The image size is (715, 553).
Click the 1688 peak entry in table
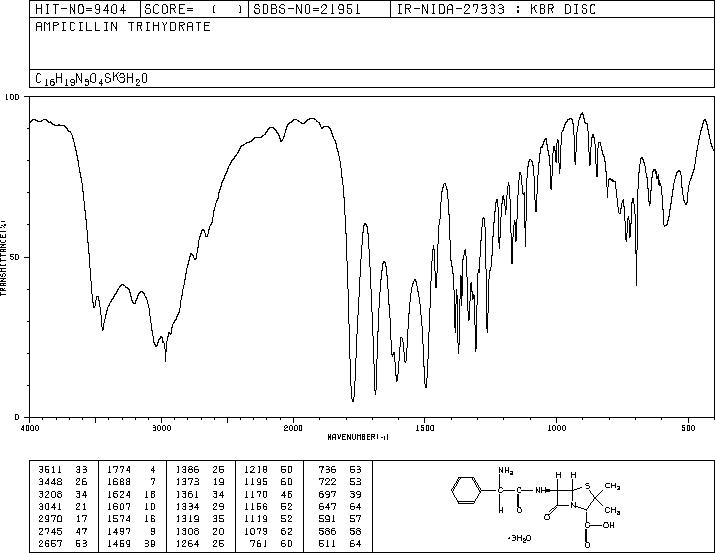(132, 482)
